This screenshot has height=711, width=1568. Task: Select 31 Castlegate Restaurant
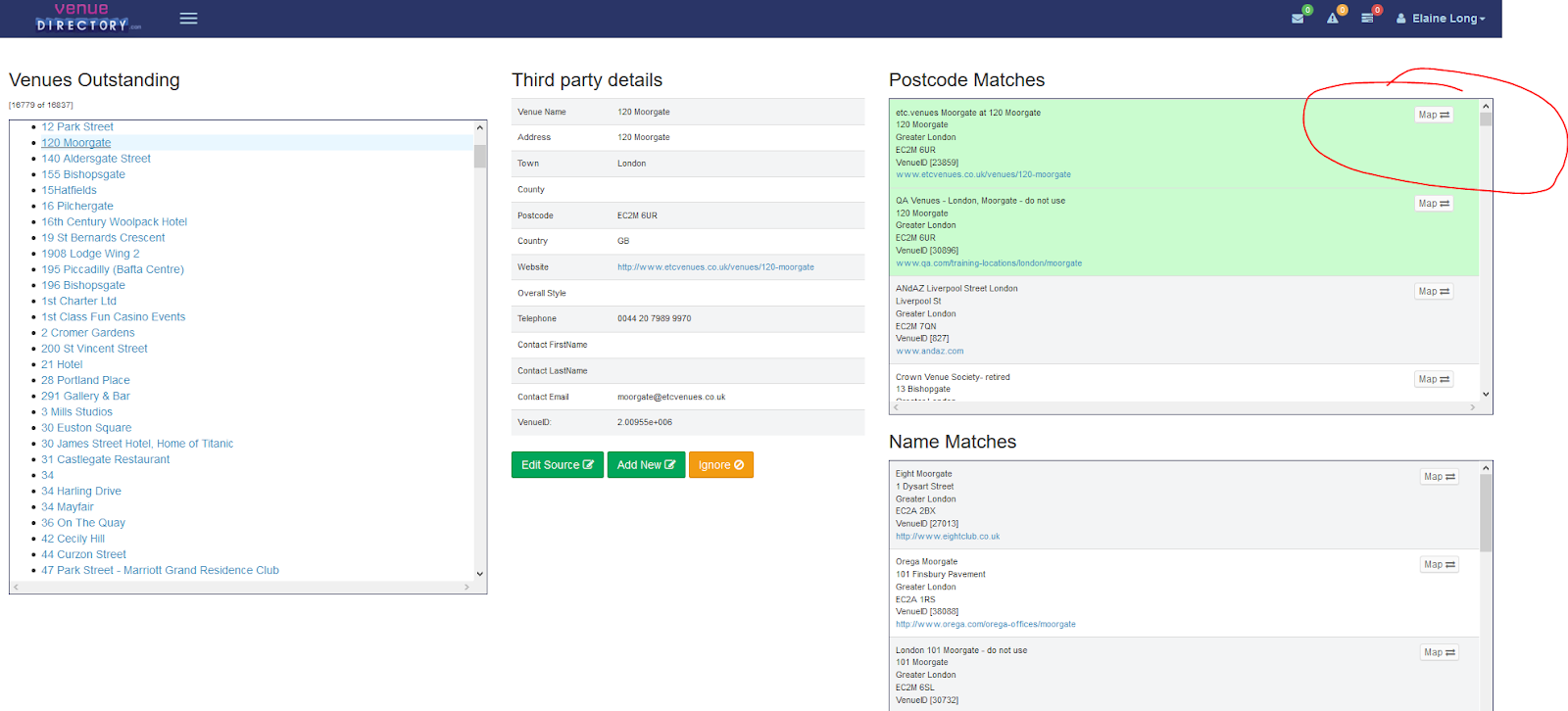point(106,459)
